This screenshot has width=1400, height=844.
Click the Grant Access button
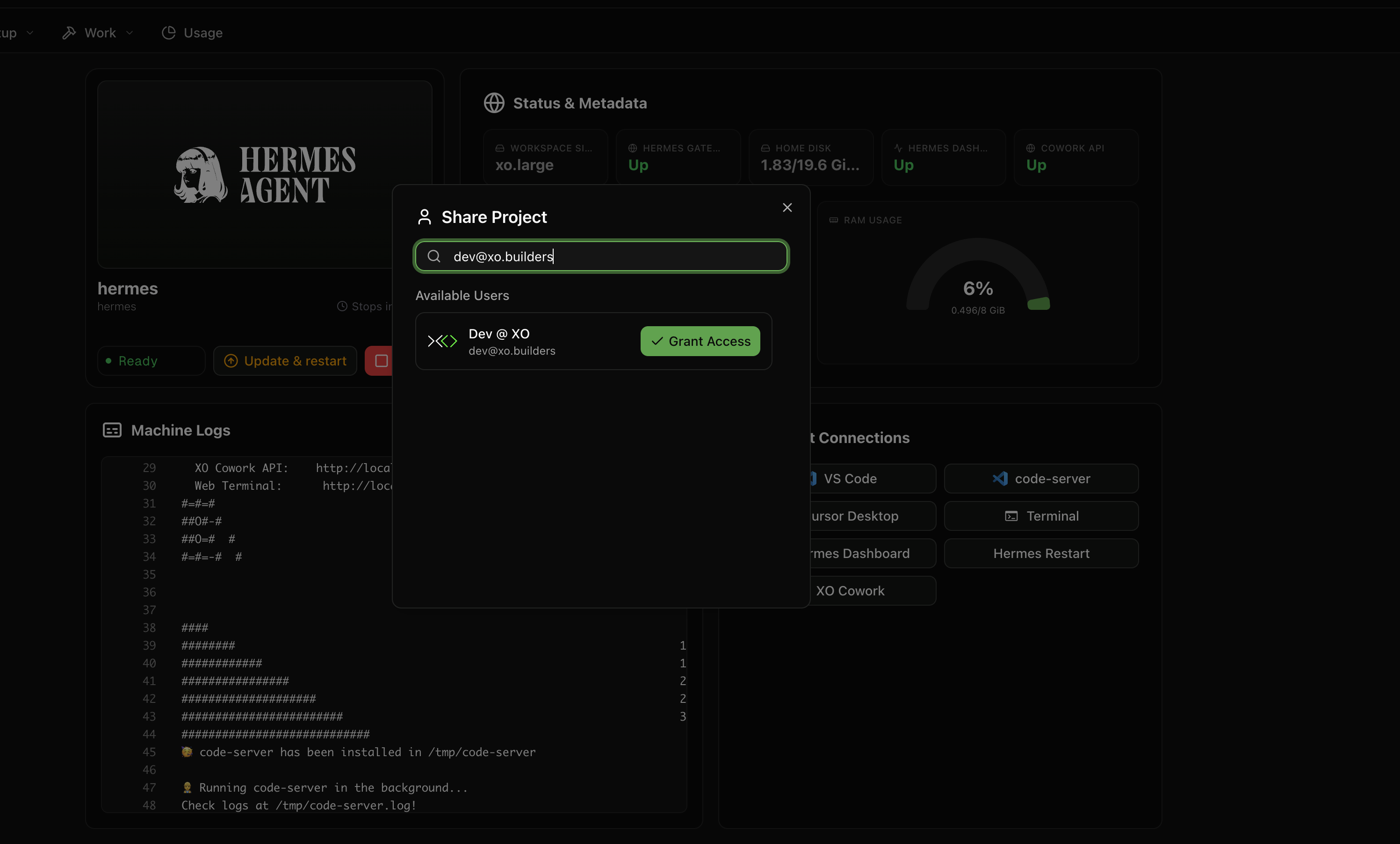(x=700, y=341)
